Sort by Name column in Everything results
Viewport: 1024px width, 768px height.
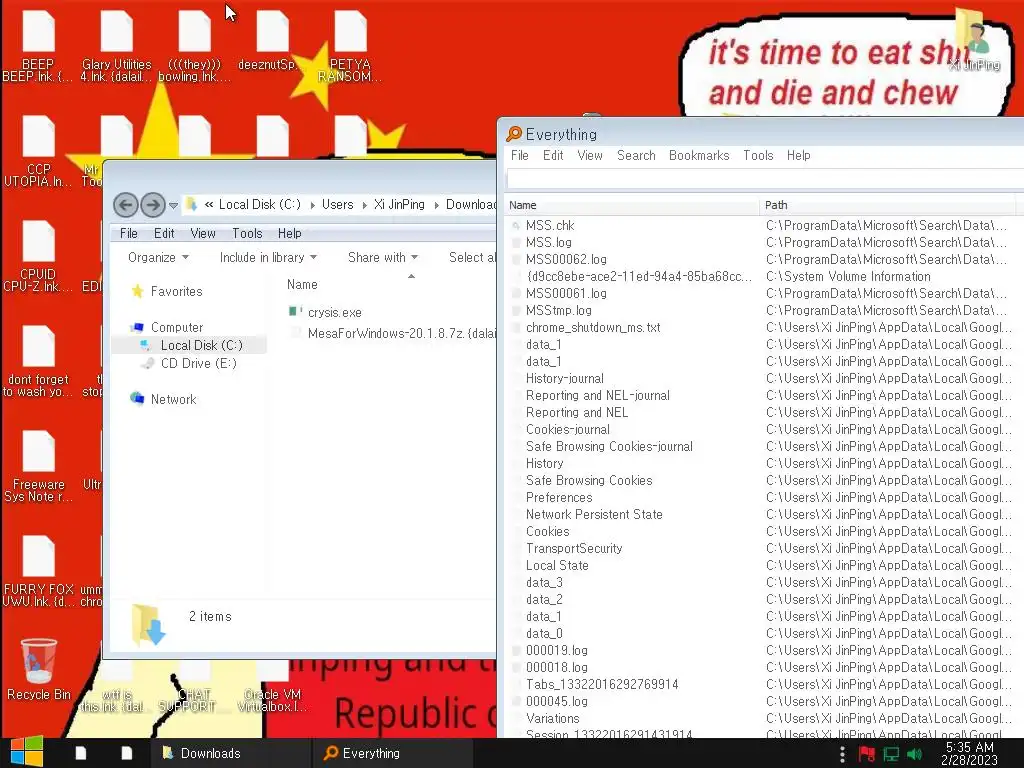(632, 205)
